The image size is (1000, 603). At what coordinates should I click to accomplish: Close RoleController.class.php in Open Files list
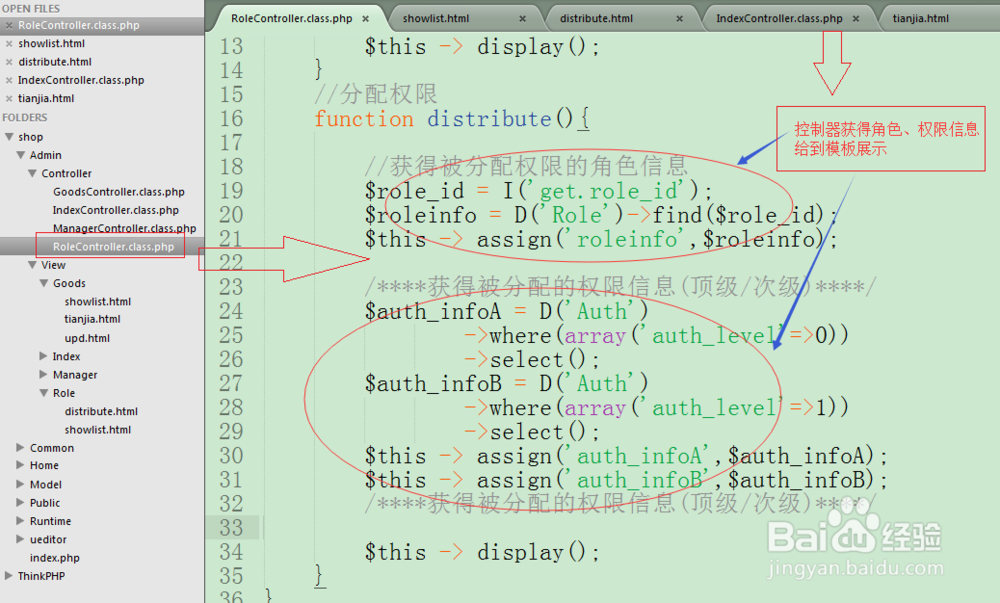9,25
